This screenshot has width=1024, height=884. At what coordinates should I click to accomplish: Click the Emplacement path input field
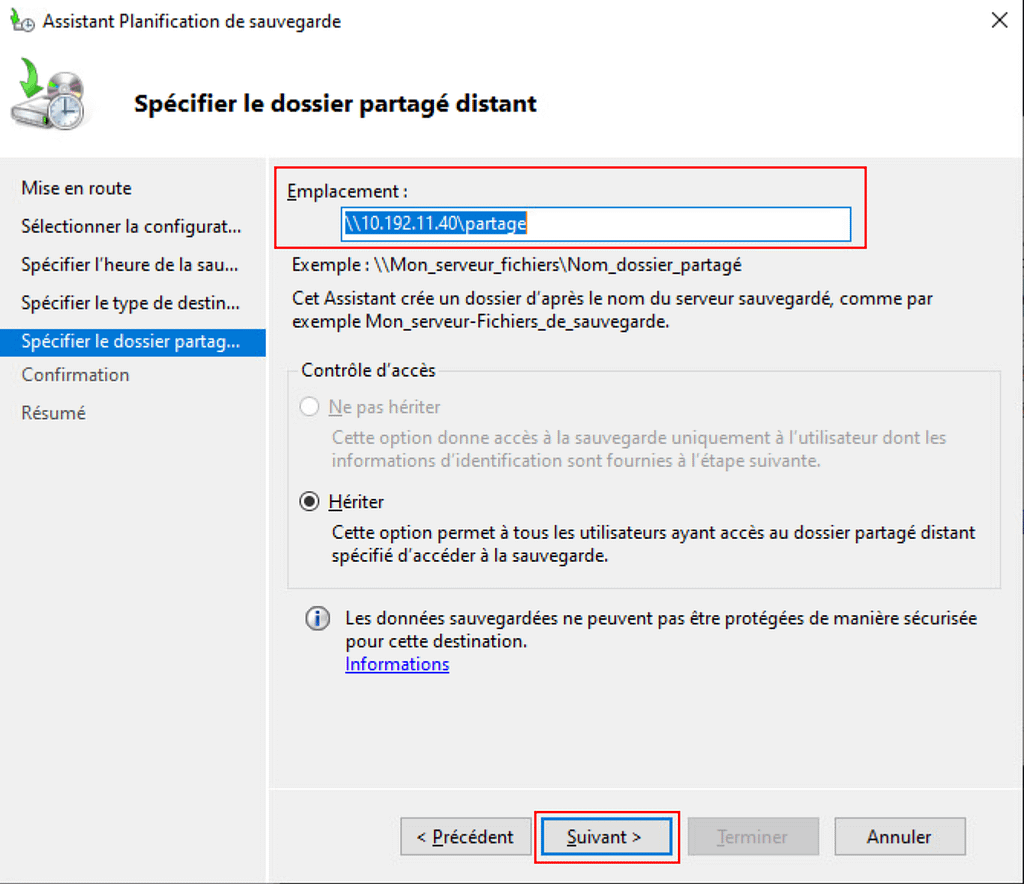point(595,224)
